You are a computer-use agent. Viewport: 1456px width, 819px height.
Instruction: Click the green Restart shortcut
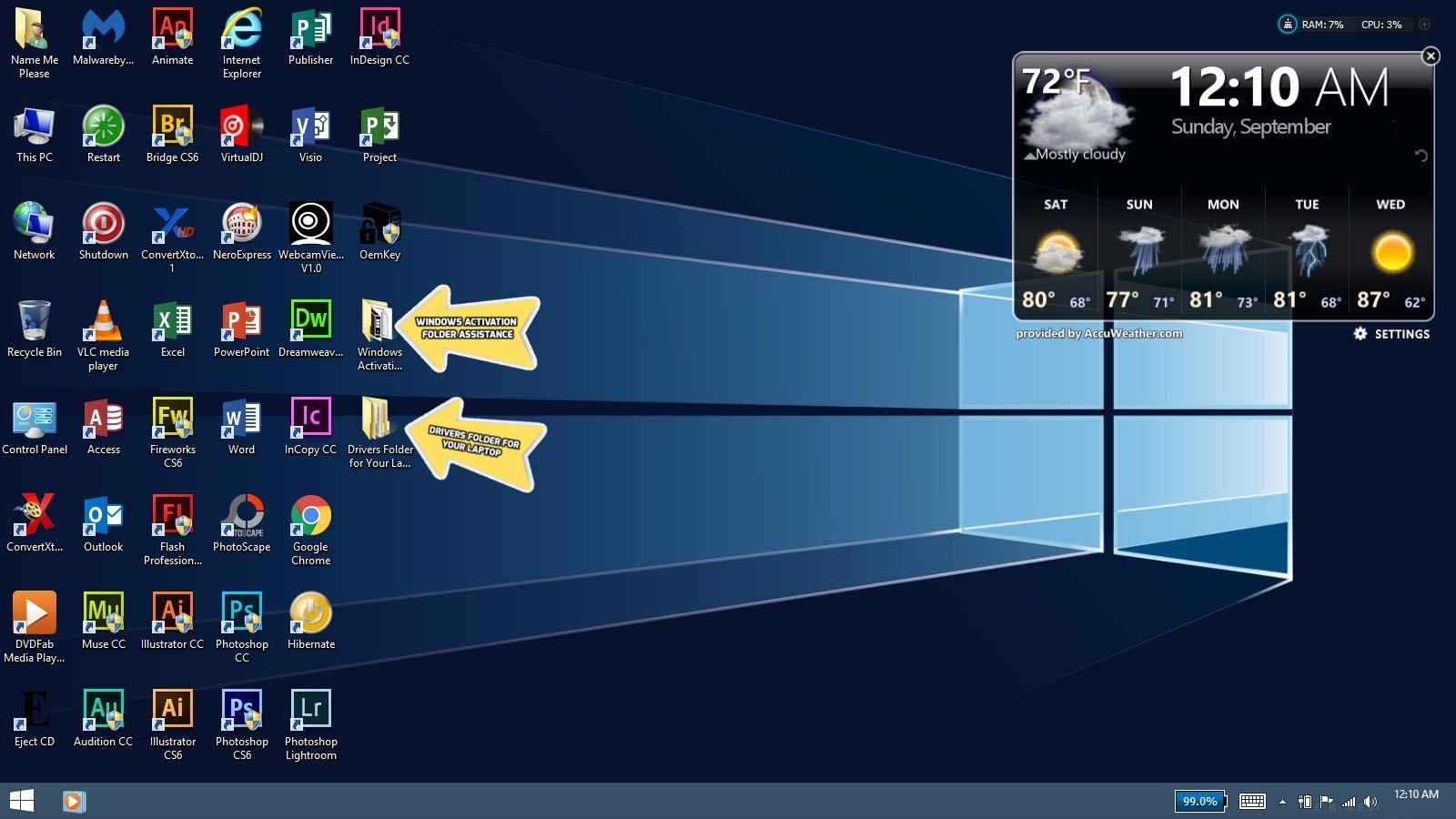pos(103,135)
